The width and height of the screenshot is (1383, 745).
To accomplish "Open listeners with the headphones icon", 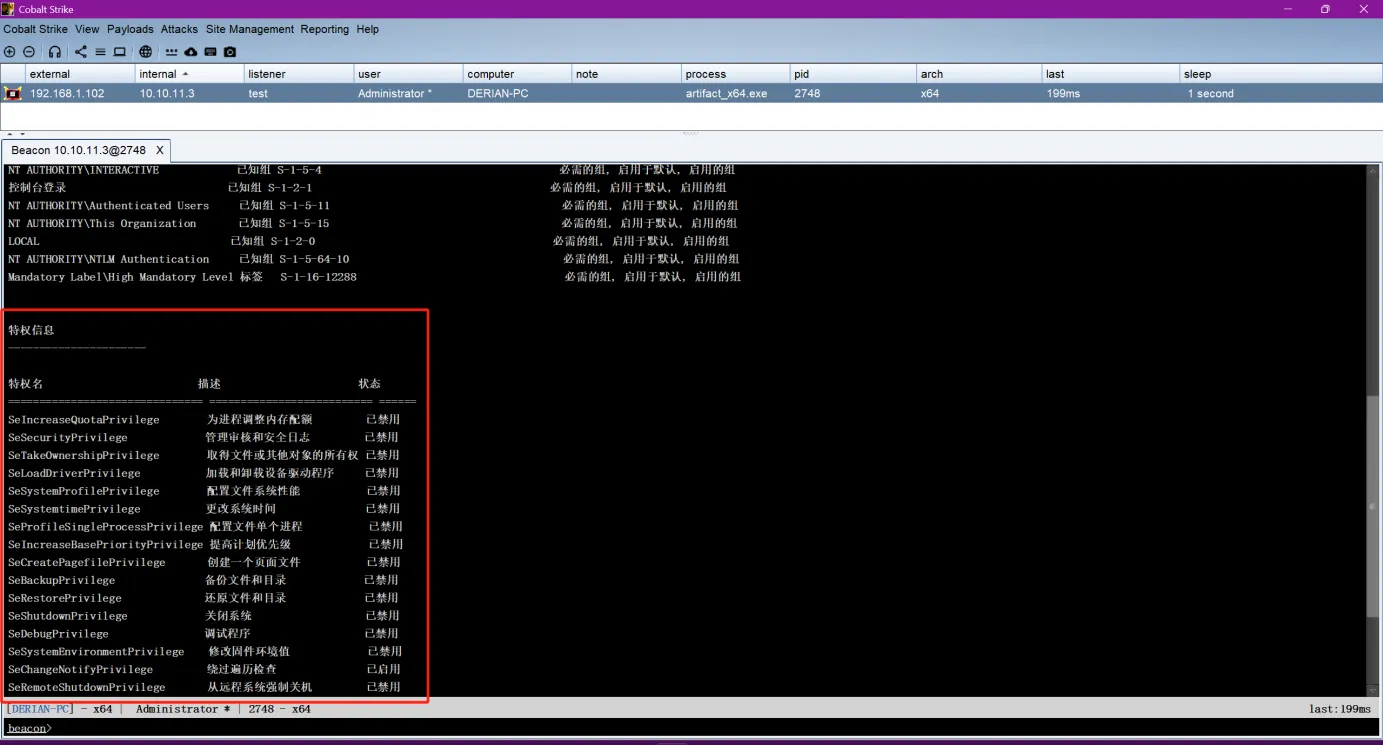I will pyautogui.click(x=55, y=52).
